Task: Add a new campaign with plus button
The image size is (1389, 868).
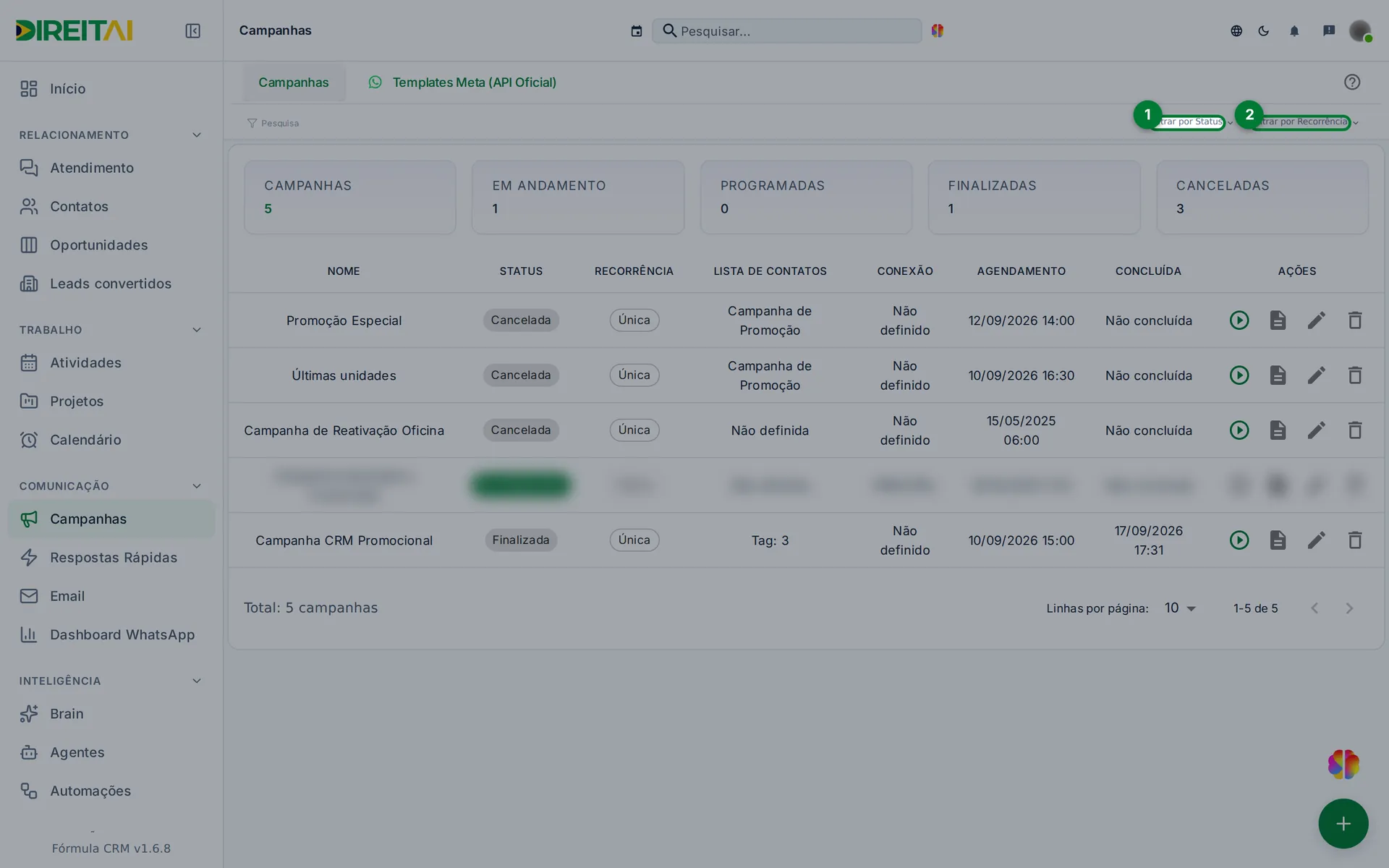Action: [x=1343, y=823]
